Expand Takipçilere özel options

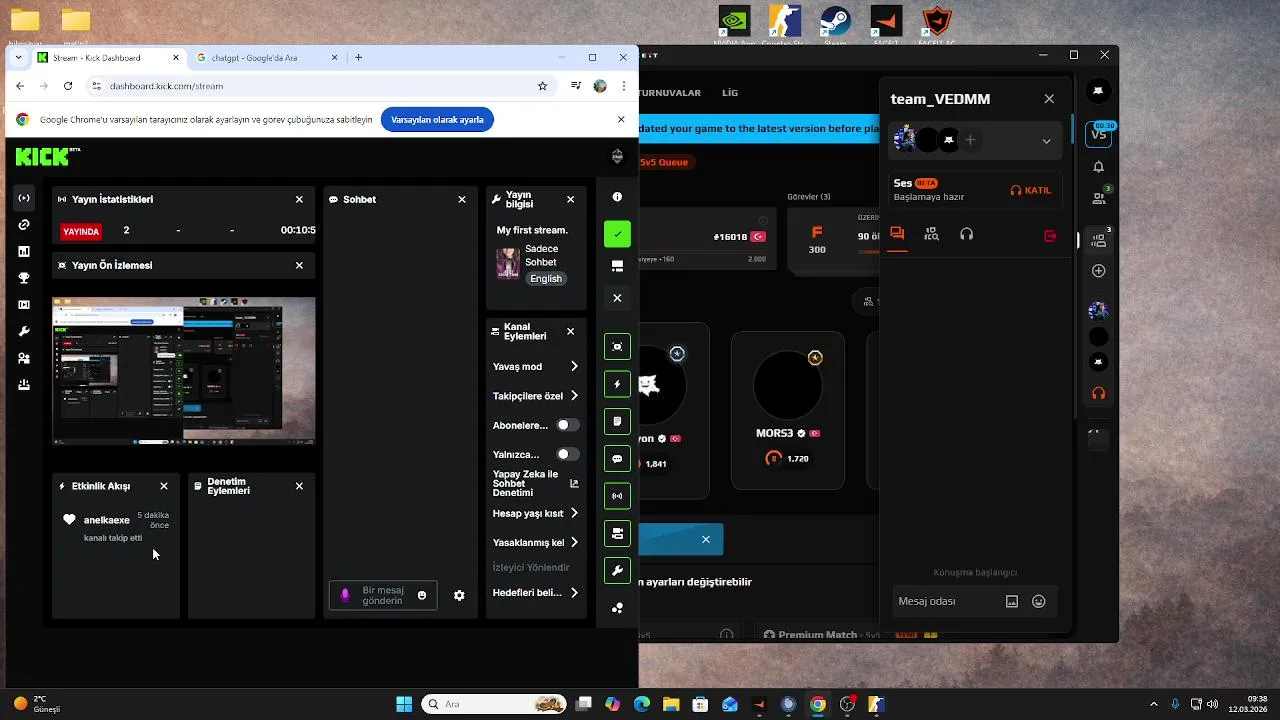tap(574, 396)
